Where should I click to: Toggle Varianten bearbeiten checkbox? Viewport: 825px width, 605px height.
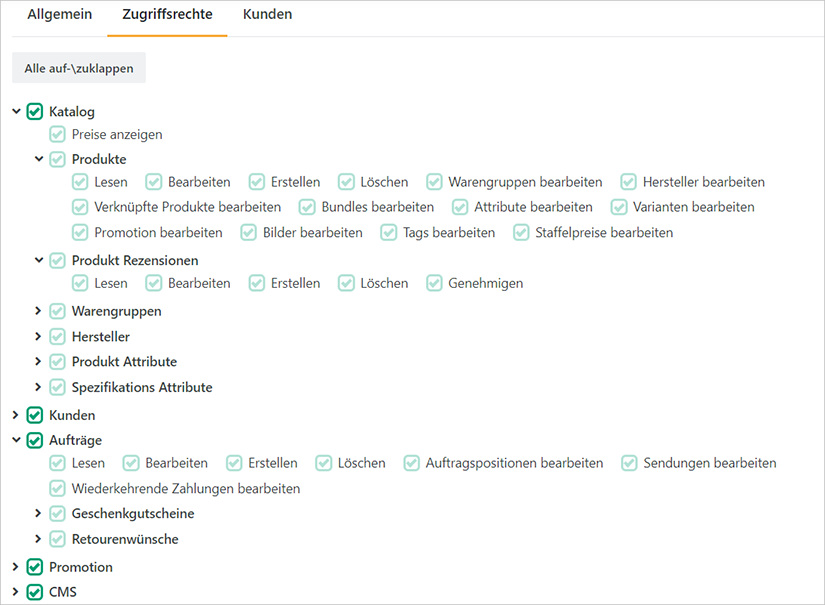(619, 207)
